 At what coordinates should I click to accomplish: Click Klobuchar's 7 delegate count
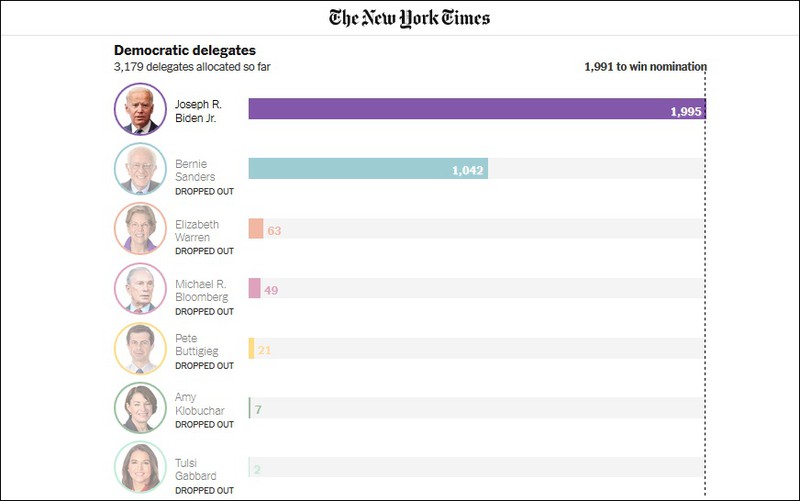click(258, 410)
